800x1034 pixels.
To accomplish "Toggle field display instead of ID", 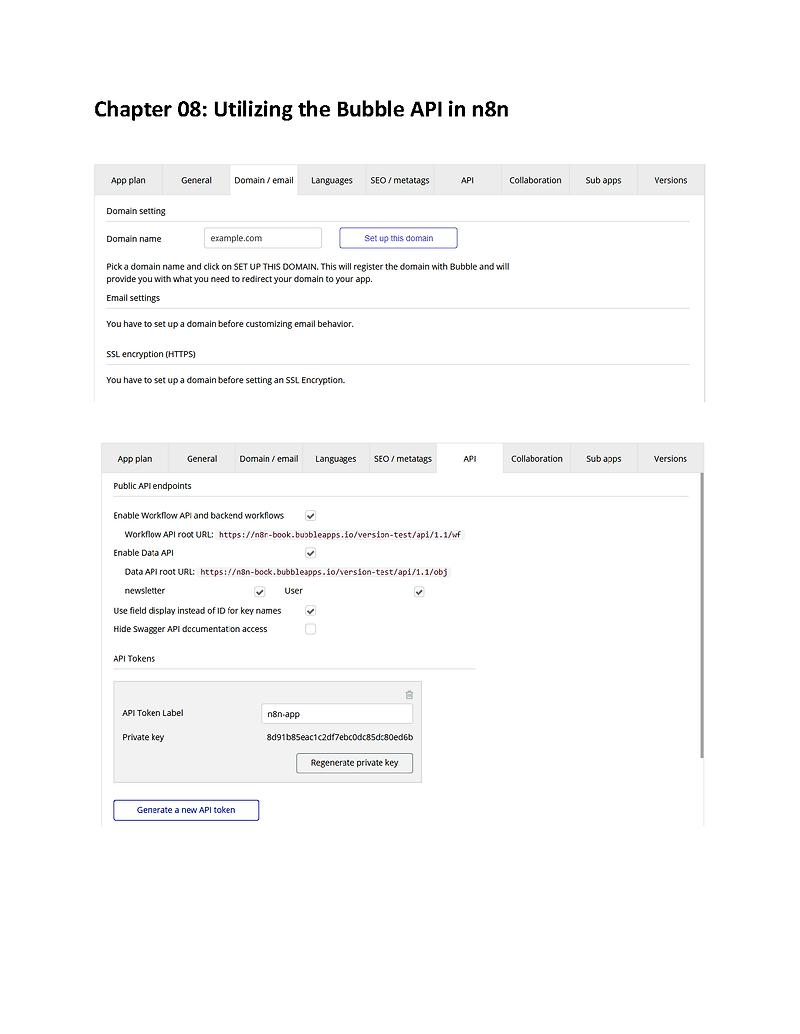I will (x=310, y=610).
